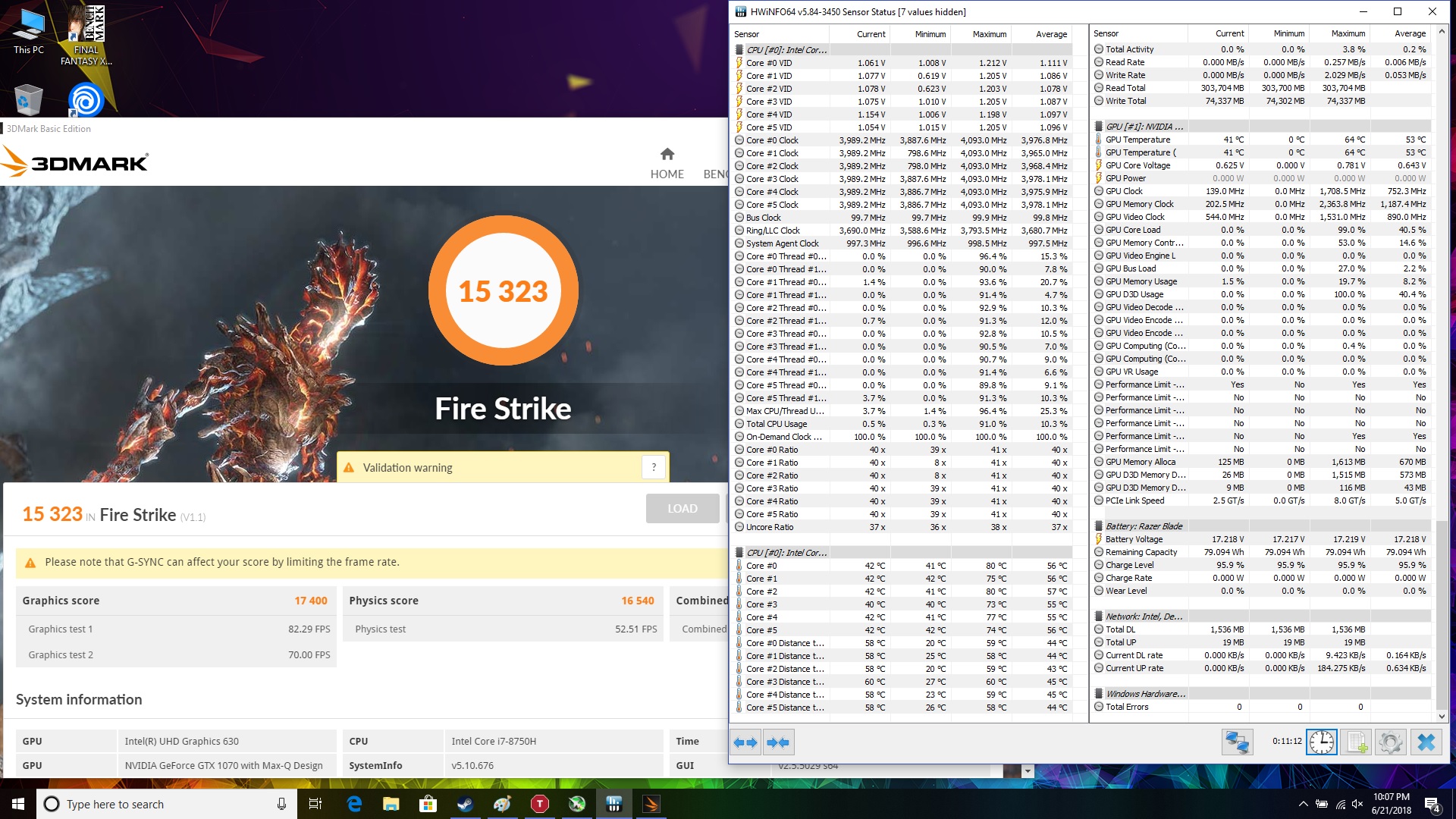Select the PCIe Link Speed row

pyautogui.click(x=1262, y=500)
